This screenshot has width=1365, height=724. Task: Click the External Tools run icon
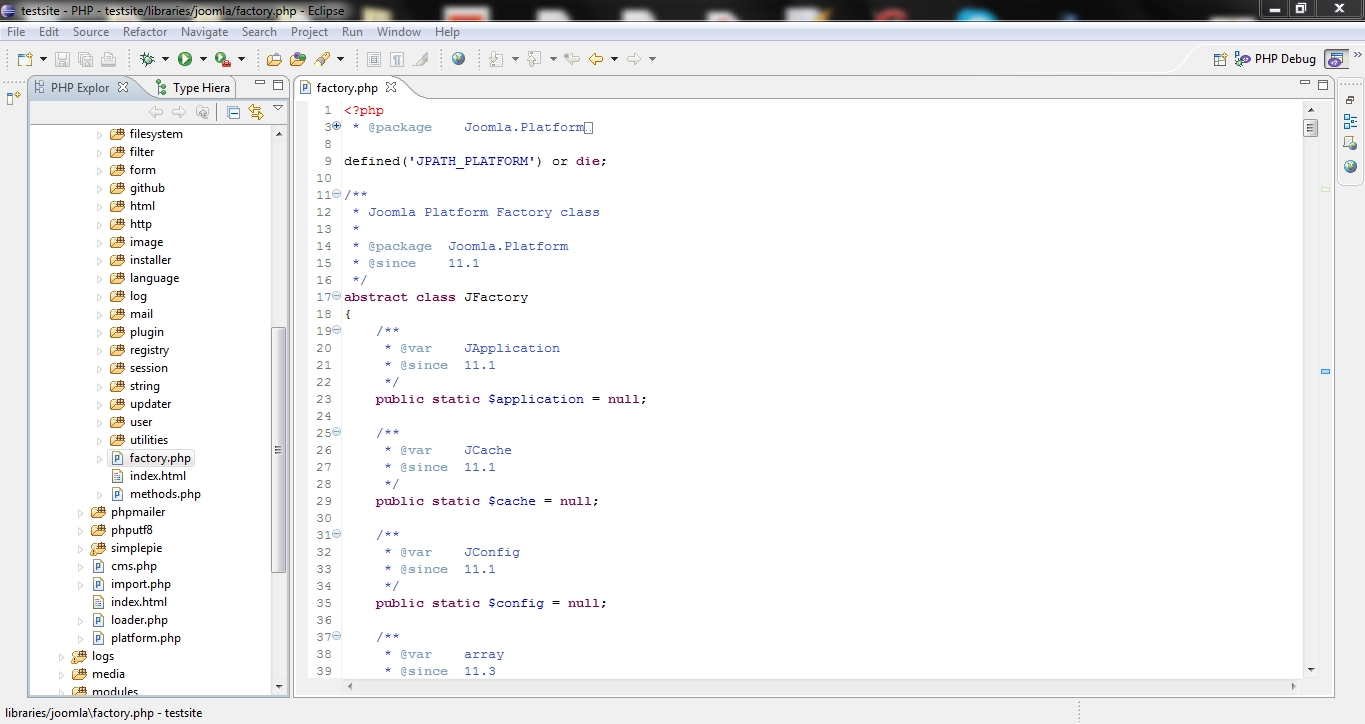223,59
